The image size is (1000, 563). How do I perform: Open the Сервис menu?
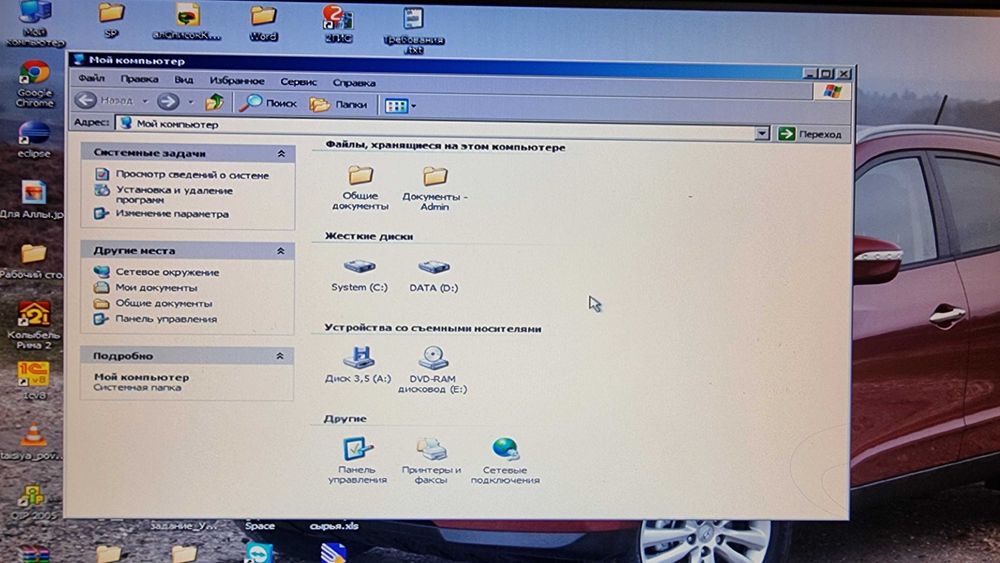(298, 82)
